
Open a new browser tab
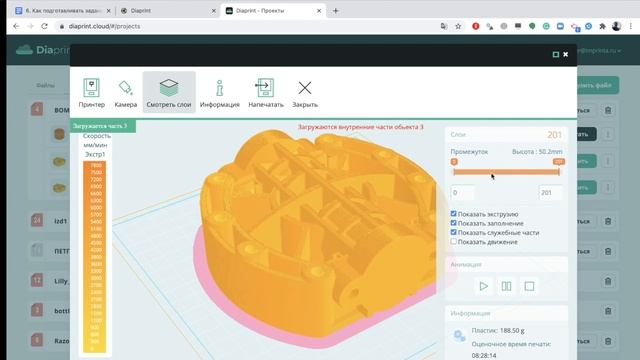[336, 11]
